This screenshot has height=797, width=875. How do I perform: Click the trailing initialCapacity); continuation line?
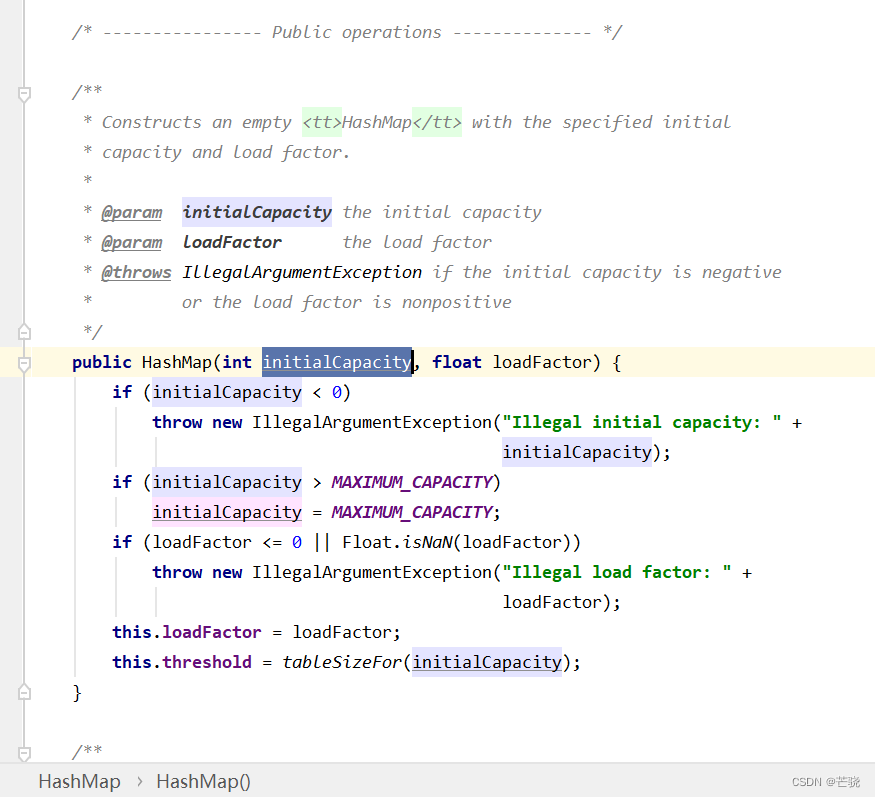point(586,453)
